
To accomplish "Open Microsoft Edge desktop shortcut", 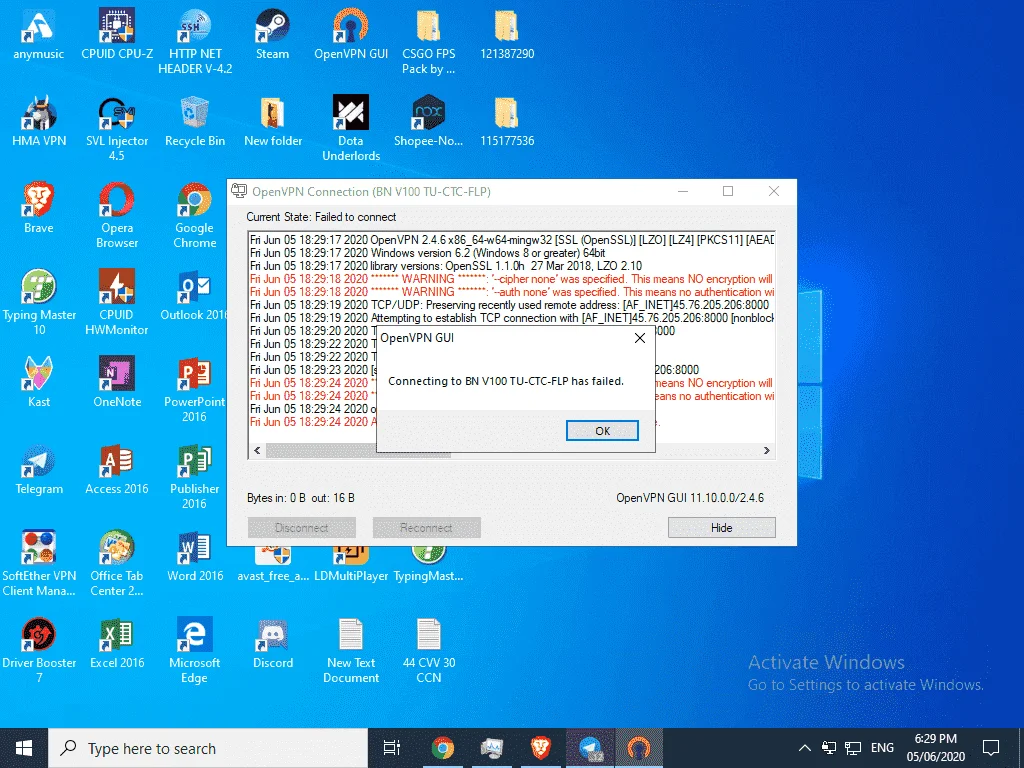I will (x=195, y=650).
